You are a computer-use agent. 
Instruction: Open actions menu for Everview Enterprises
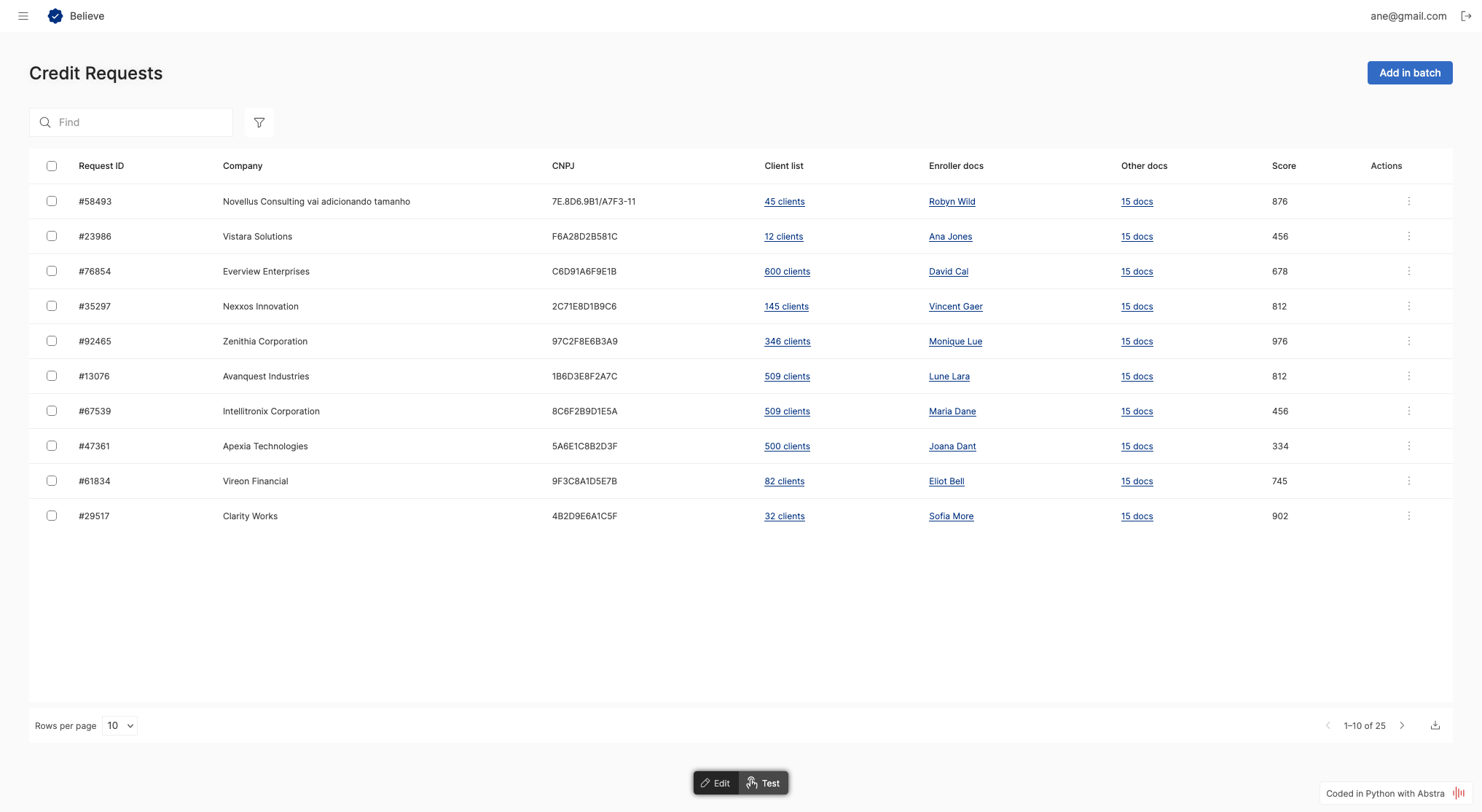click(x=1409, y=271)
